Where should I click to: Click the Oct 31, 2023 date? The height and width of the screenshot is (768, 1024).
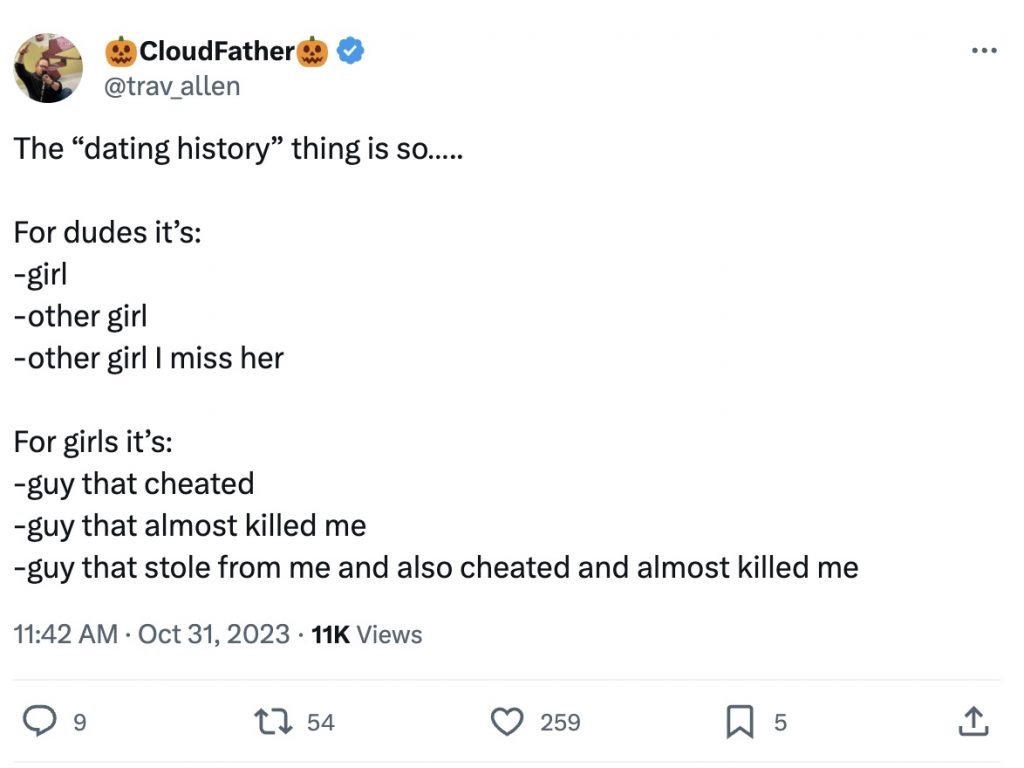click(214, 635)
